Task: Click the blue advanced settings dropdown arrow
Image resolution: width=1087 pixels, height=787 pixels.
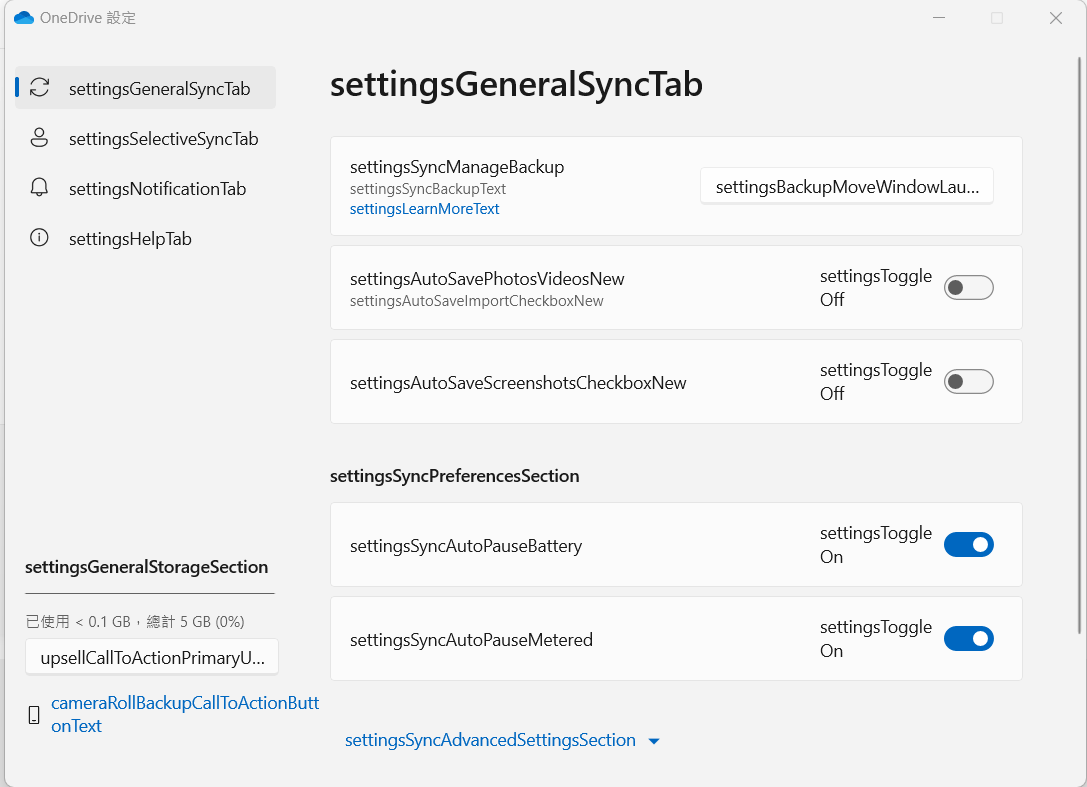Action: click(654, 741)
